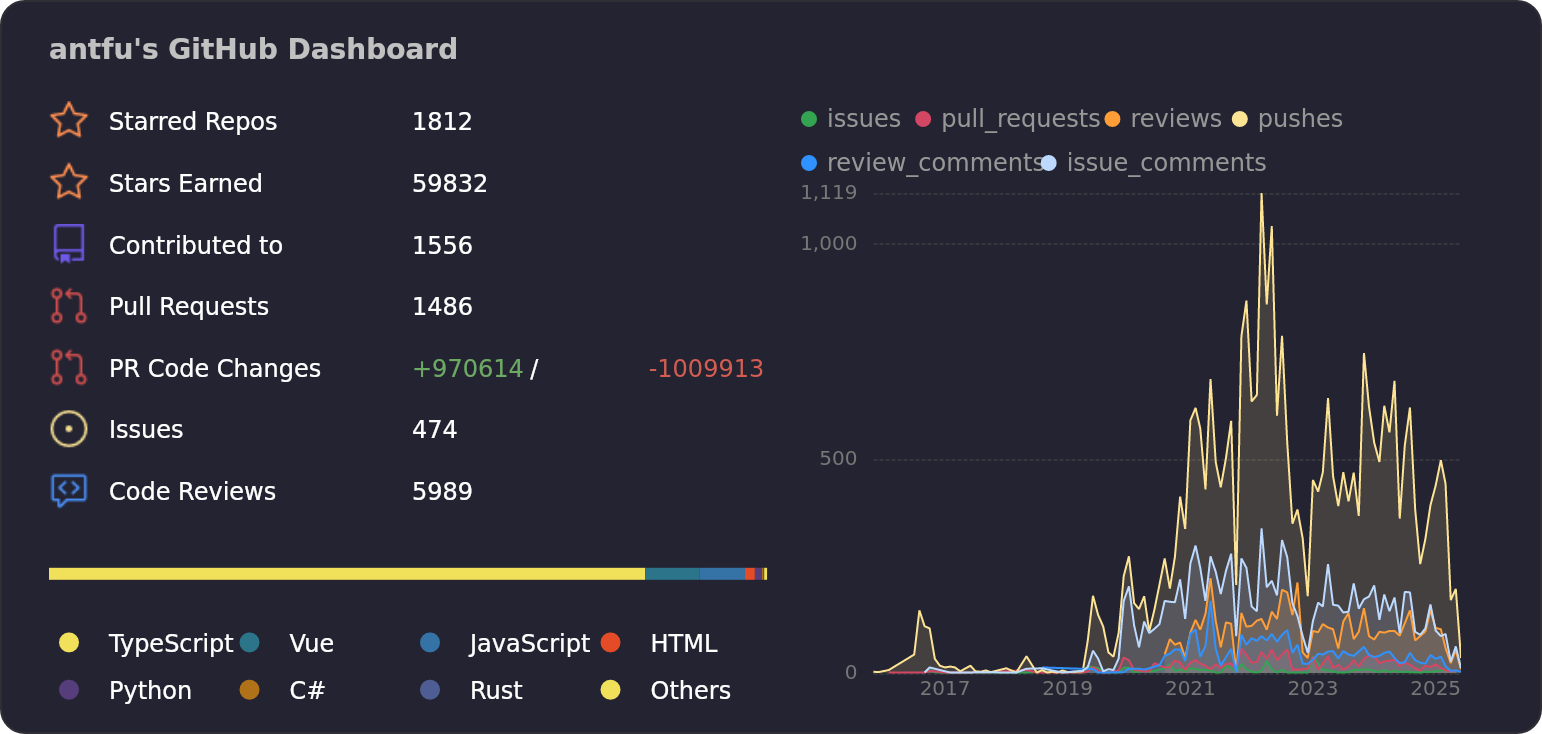Screen dimensions: 1542x734
Task: Click the Stars Earned star icon
Action: 68,182
